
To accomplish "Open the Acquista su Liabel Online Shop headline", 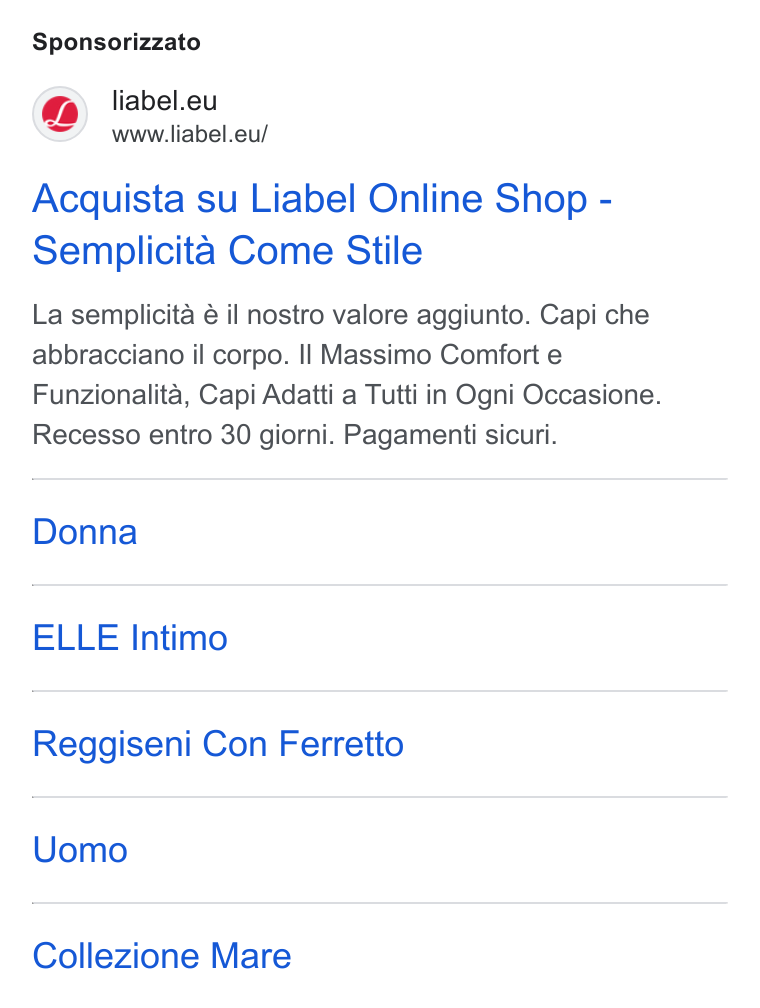I will [x=322, y=198].
